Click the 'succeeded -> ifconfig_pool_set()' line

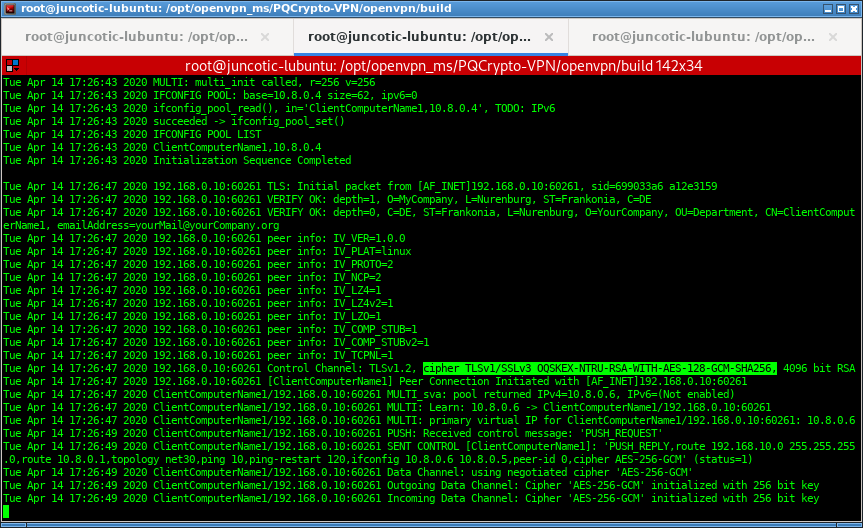pyautogui.click(x=174, y=121)
